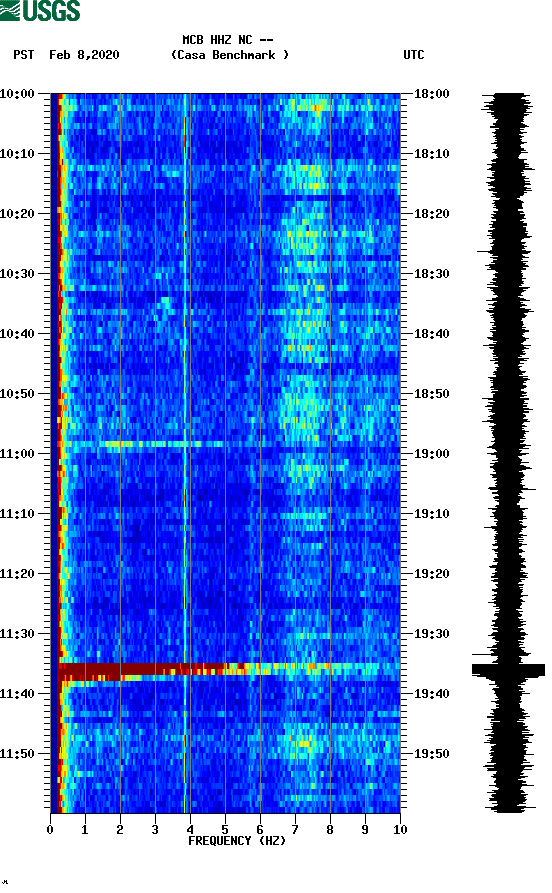Click the '3' frequency axis tick label
Viewport: 552px width, 893px height.
pyautogui.click(x=155, y=830)
